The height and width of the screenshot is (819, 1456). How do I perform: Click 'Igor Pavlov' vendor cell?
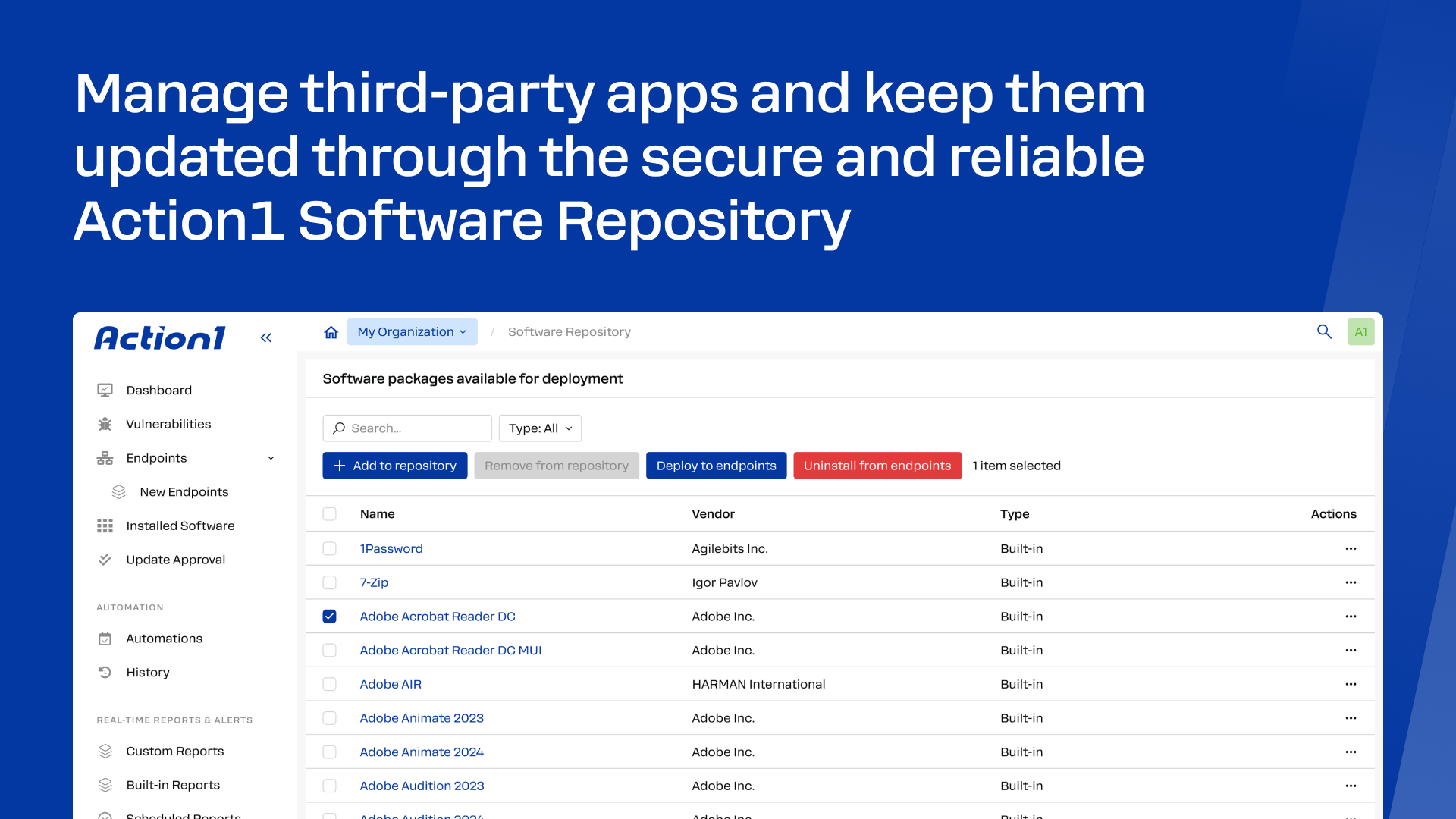[724, 582]
